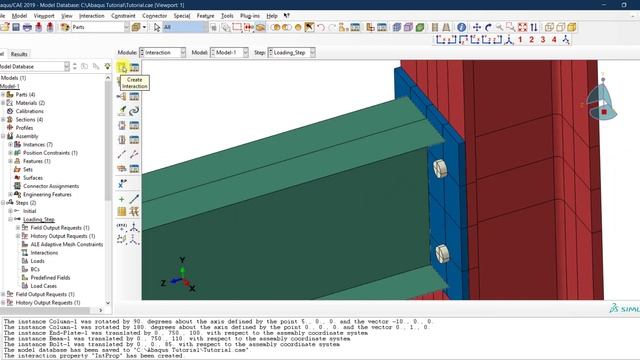This screenshot has width=640, height=360.
Task: Open the Module dropdown showing Interaction
Action: 163,52
